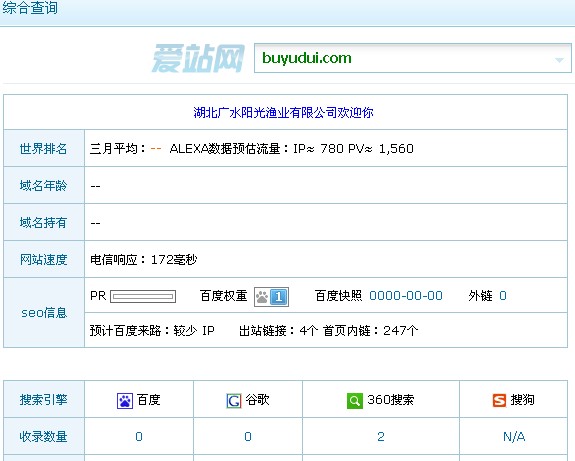
Task: Open the 百度 收录数量 0 link
Action: [139, 436]
